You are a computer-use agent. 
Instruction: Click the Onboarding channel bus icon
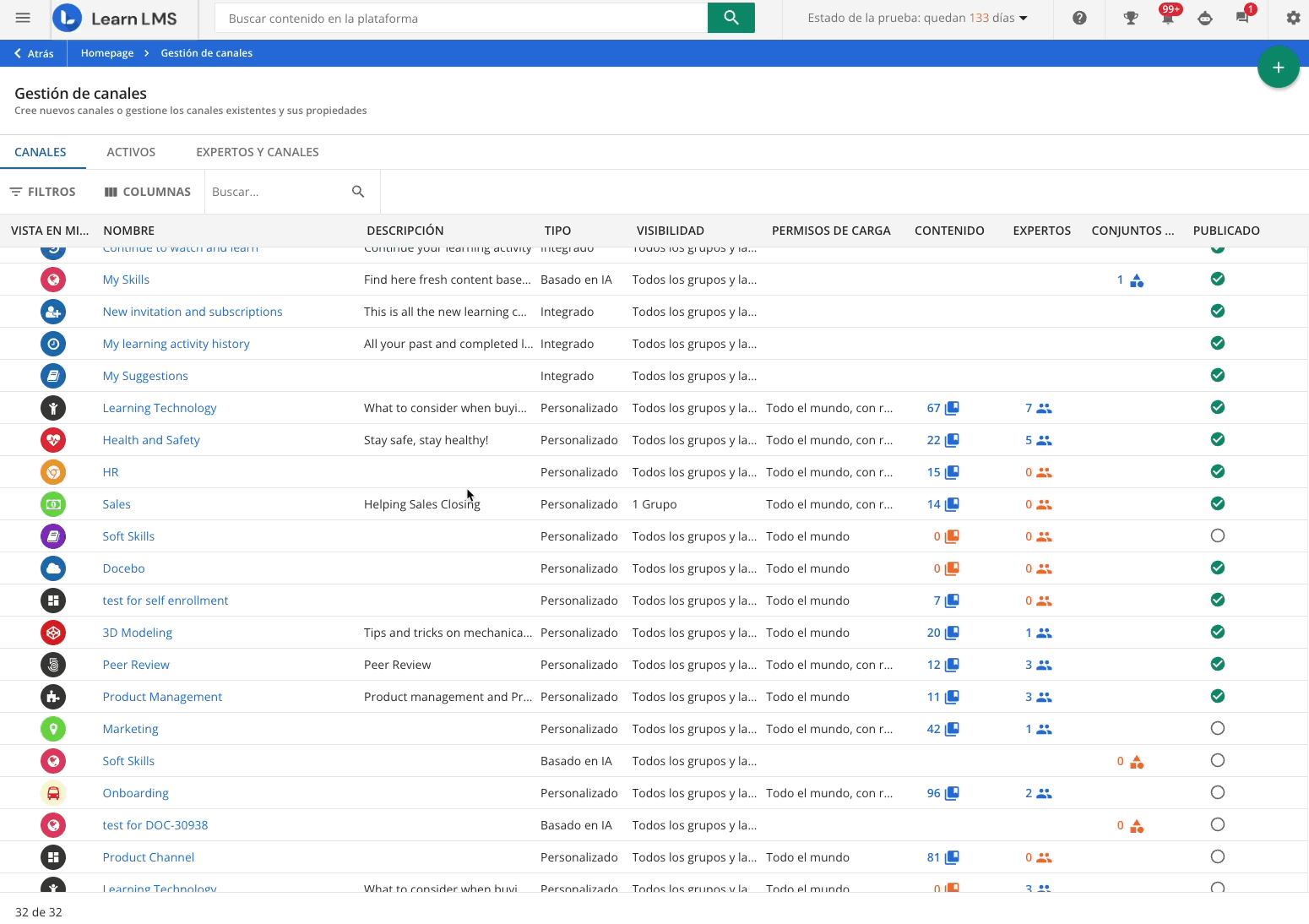coord(53,793)
